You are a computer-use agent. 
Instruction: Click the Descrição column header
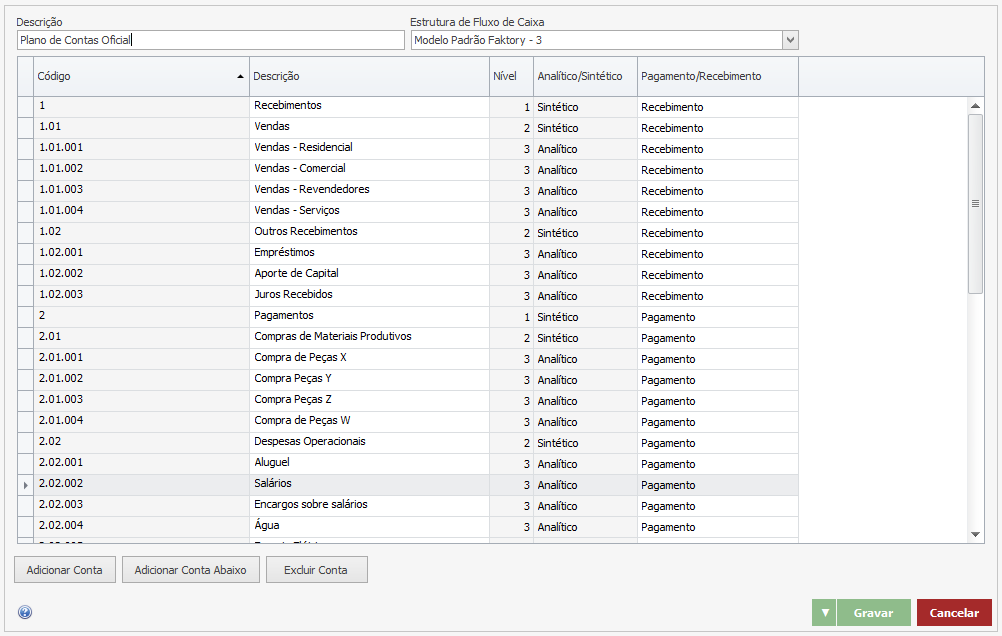pos(368,77)
